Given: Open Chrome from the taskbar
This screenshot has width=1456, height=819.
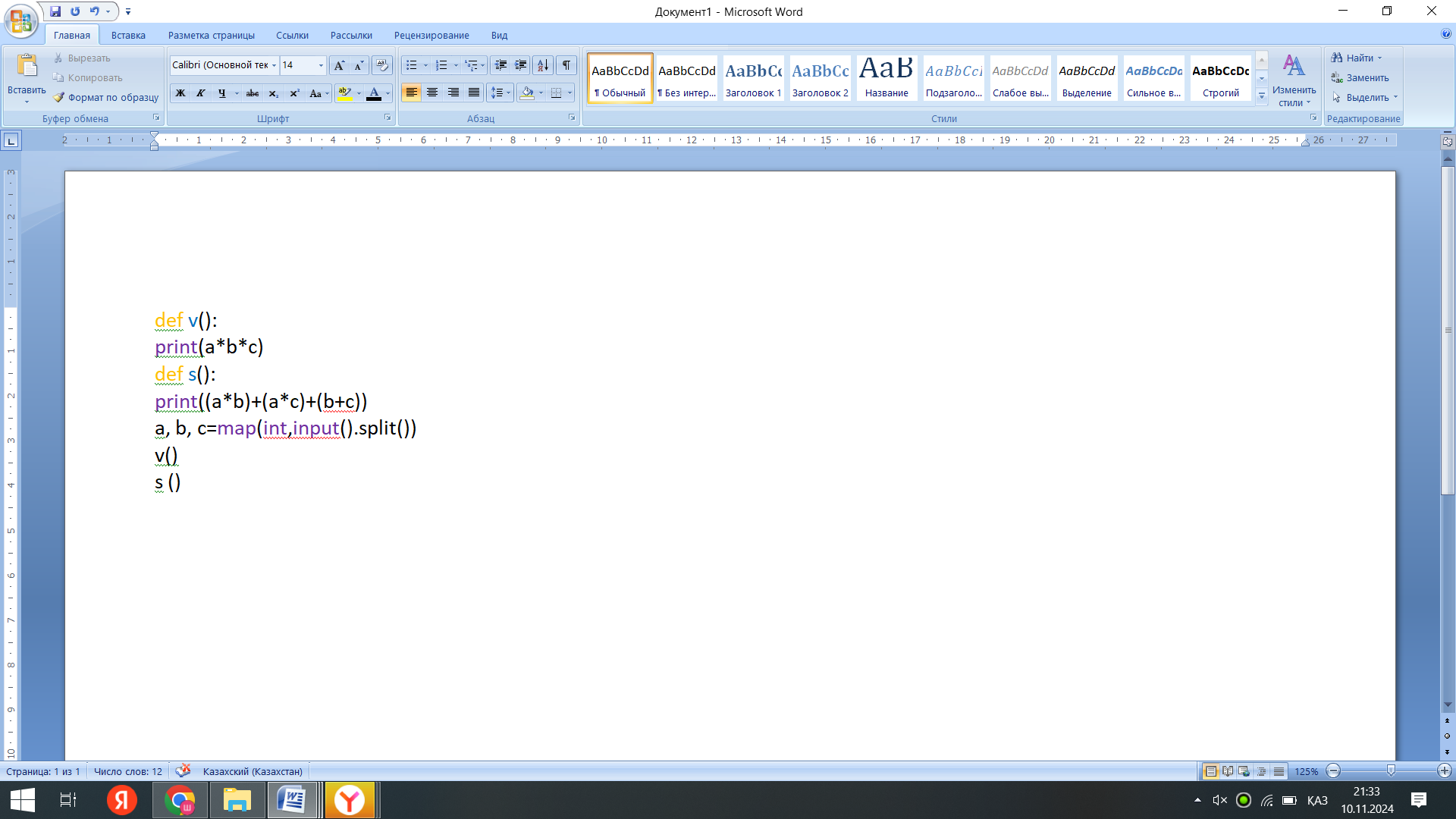Looking at the screenshot, I should [x=180, y=800].
